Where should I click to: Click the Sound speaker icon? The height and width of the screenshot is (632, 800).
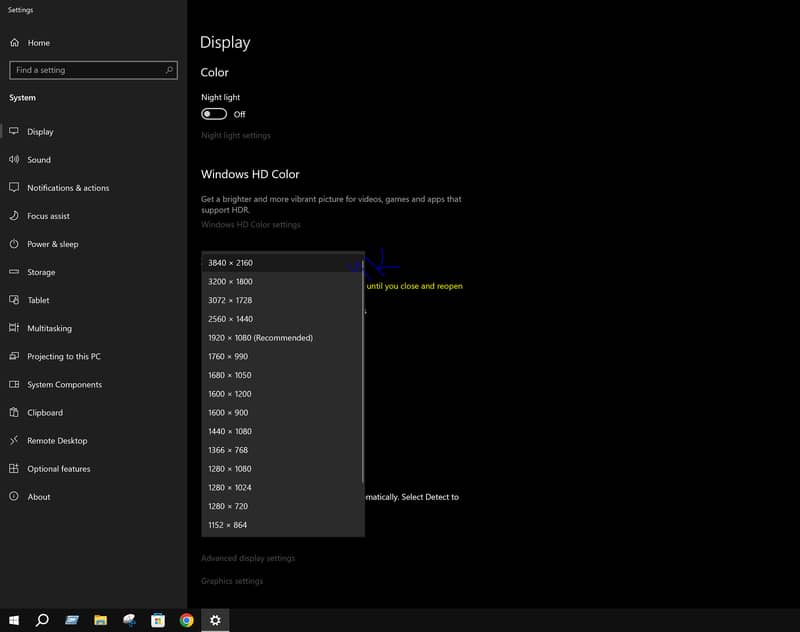(x=14, y=160)
